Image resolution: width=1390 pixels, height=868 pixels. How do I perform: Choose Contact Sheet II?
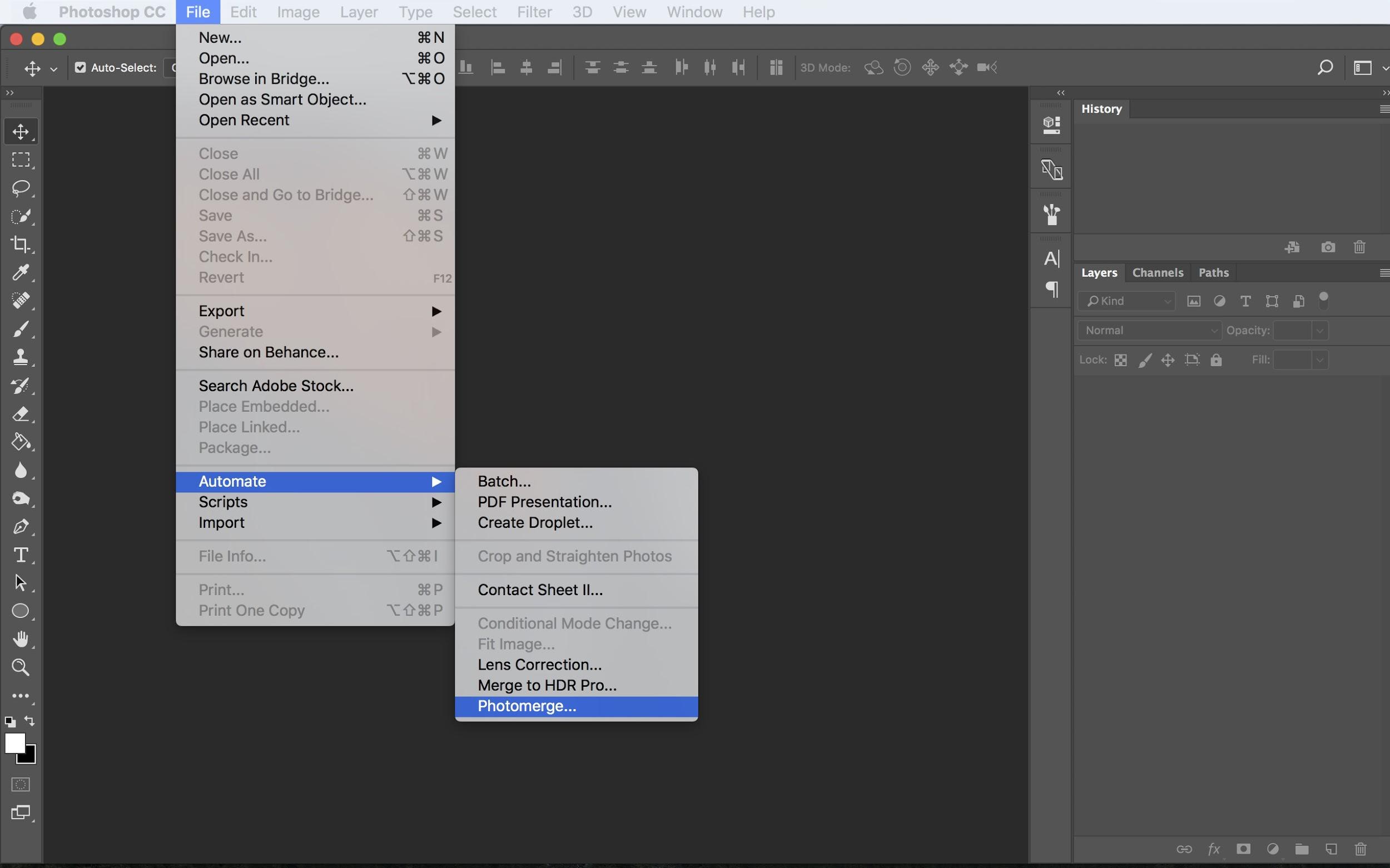pyautogui.click(x=576, y=590)
